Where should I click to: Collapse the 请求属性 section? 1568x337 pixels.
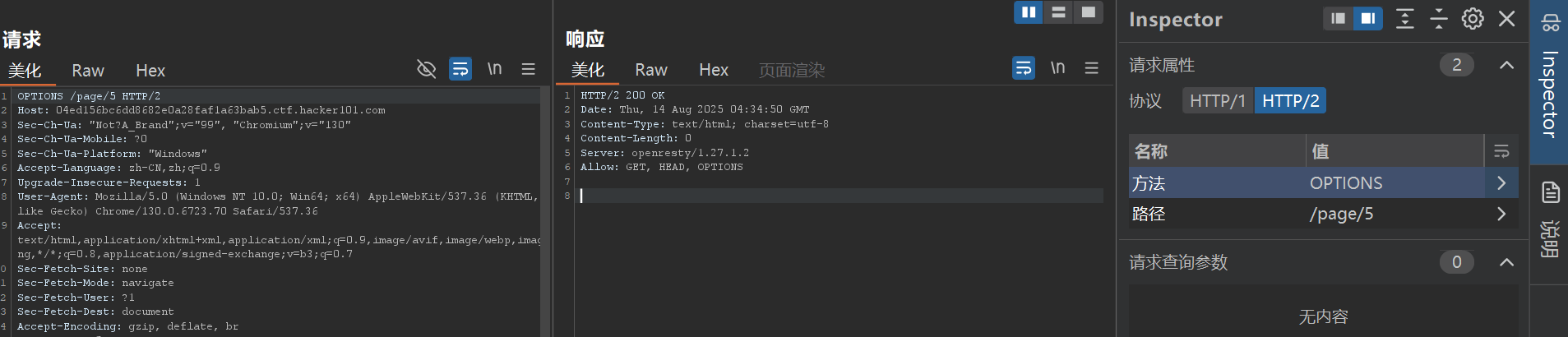1506,65
